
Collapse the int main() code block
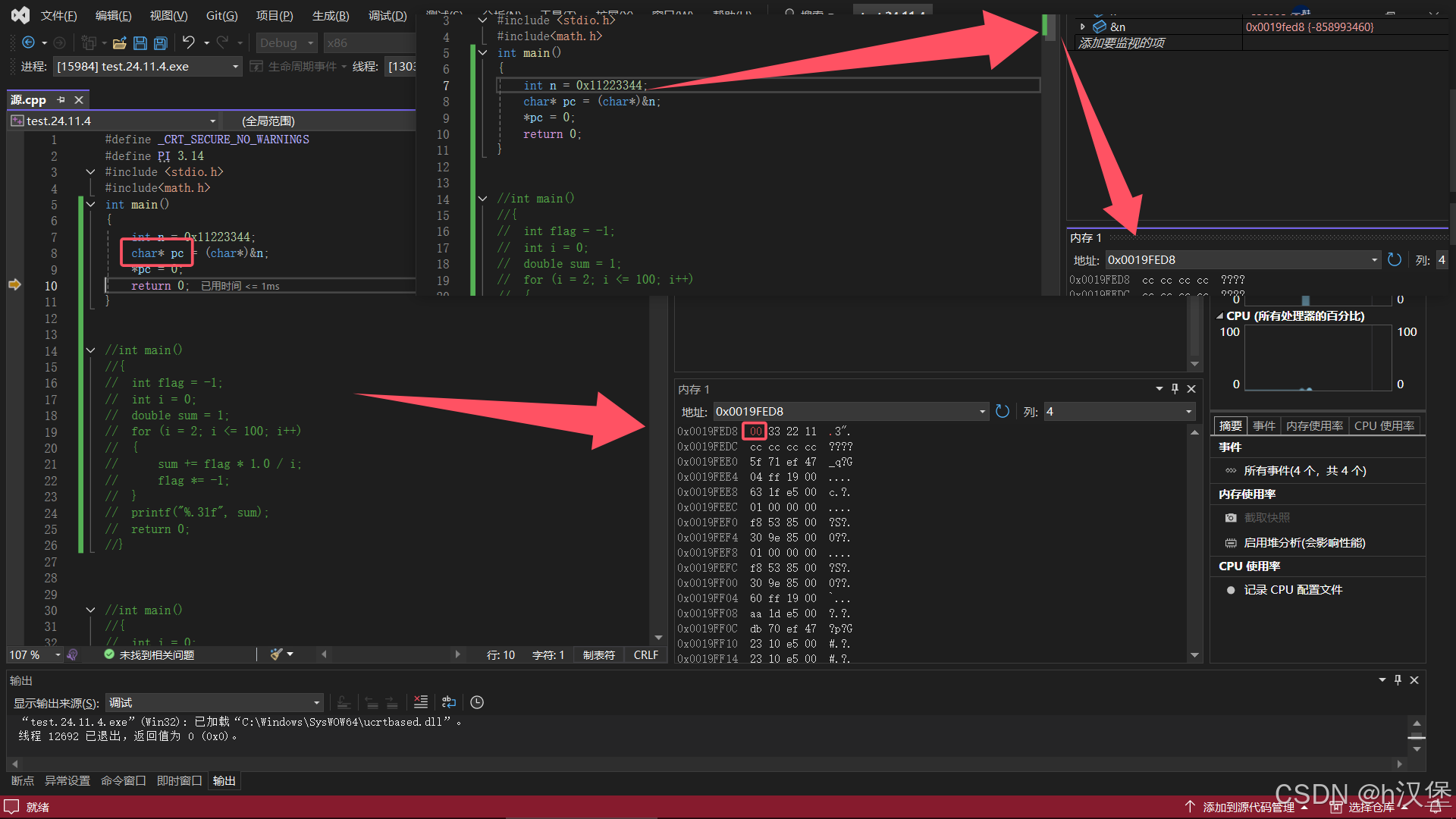[x=90, y=204]
